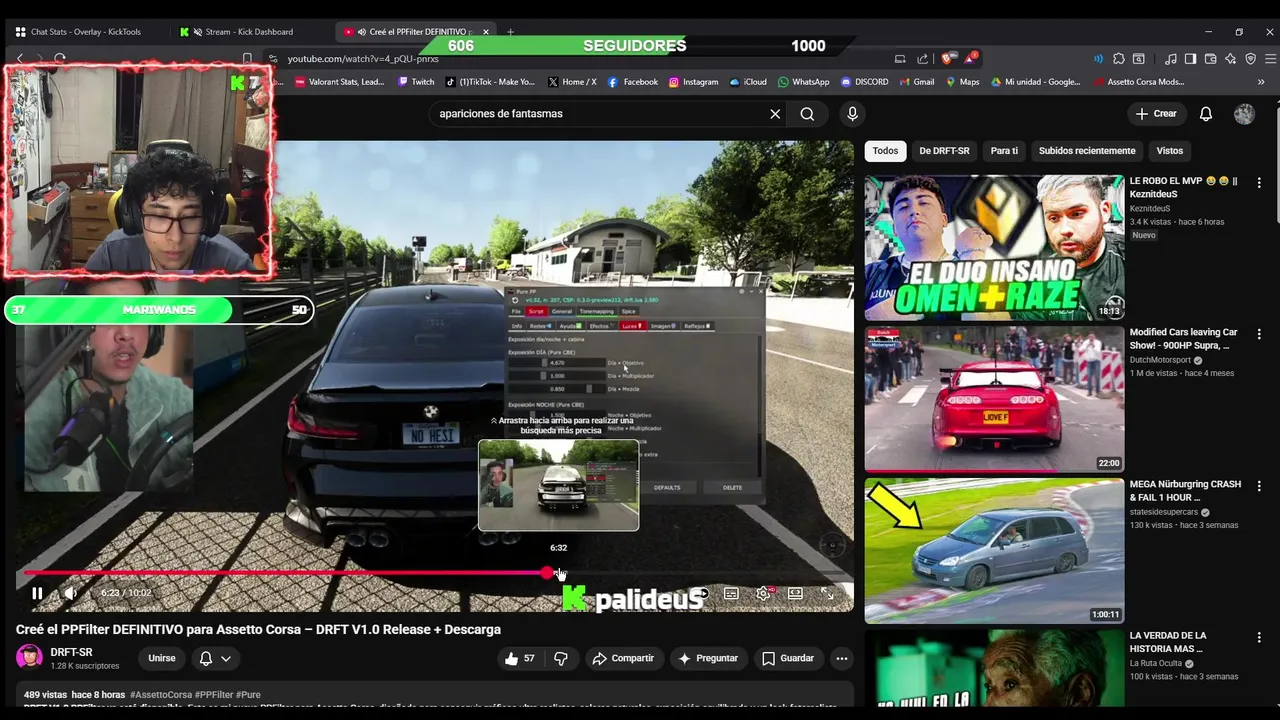
Task: Select the De DRFT-SR filter chip
Action: point(944,151)
